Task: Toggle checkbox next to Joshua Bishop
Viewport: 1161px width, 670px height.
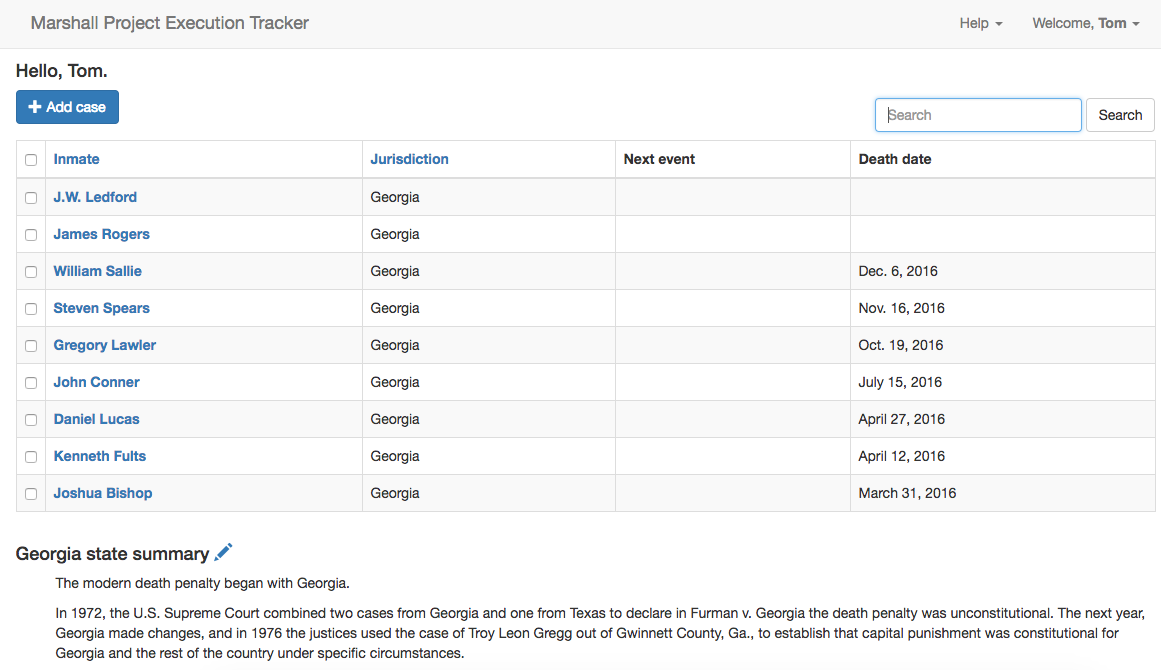Action: point(31,494)
